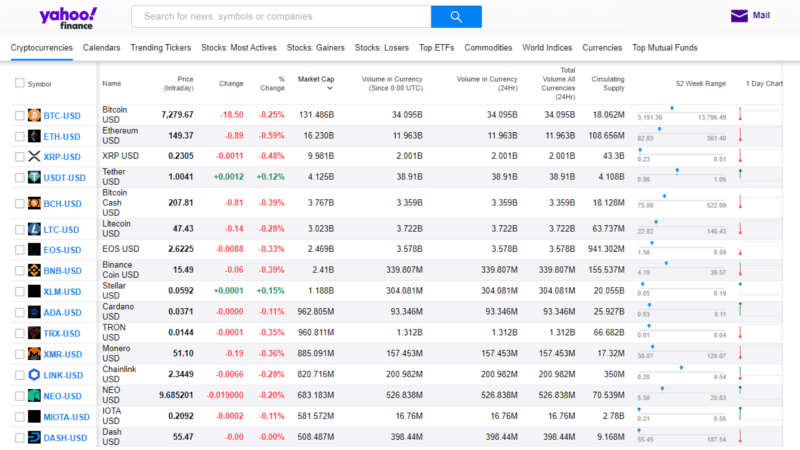Click the blue search magnifier button
Image resolution: width=800 pixels, height=450 pixels.
pos(456,17)
